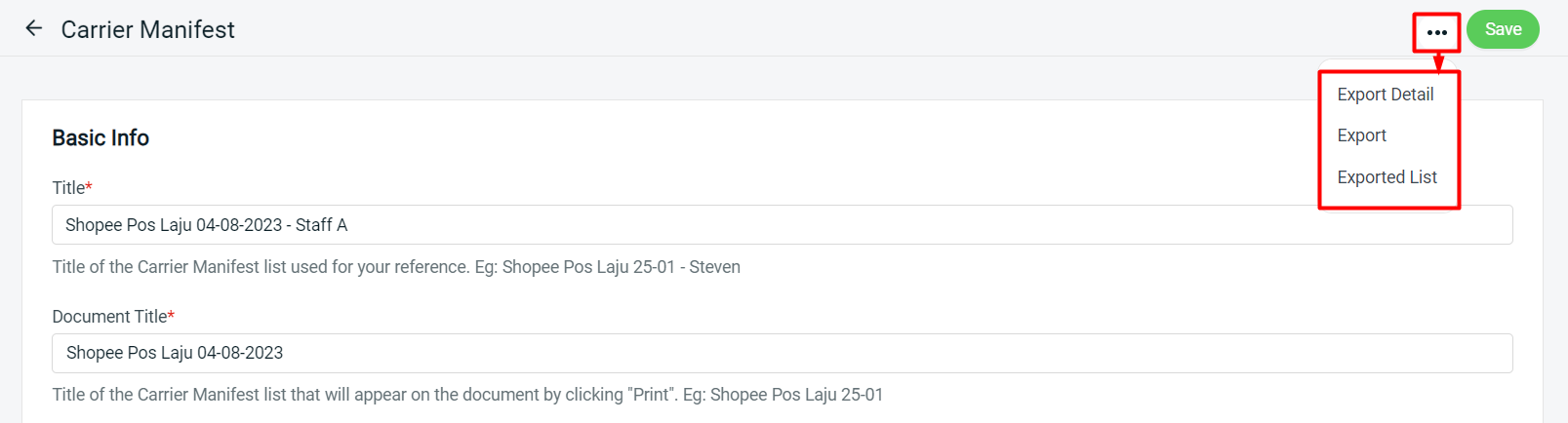Viewport: 1568px width, 423px height.
Task: Open Exported List from the dropdown menu
Action: coord(1387,177)
